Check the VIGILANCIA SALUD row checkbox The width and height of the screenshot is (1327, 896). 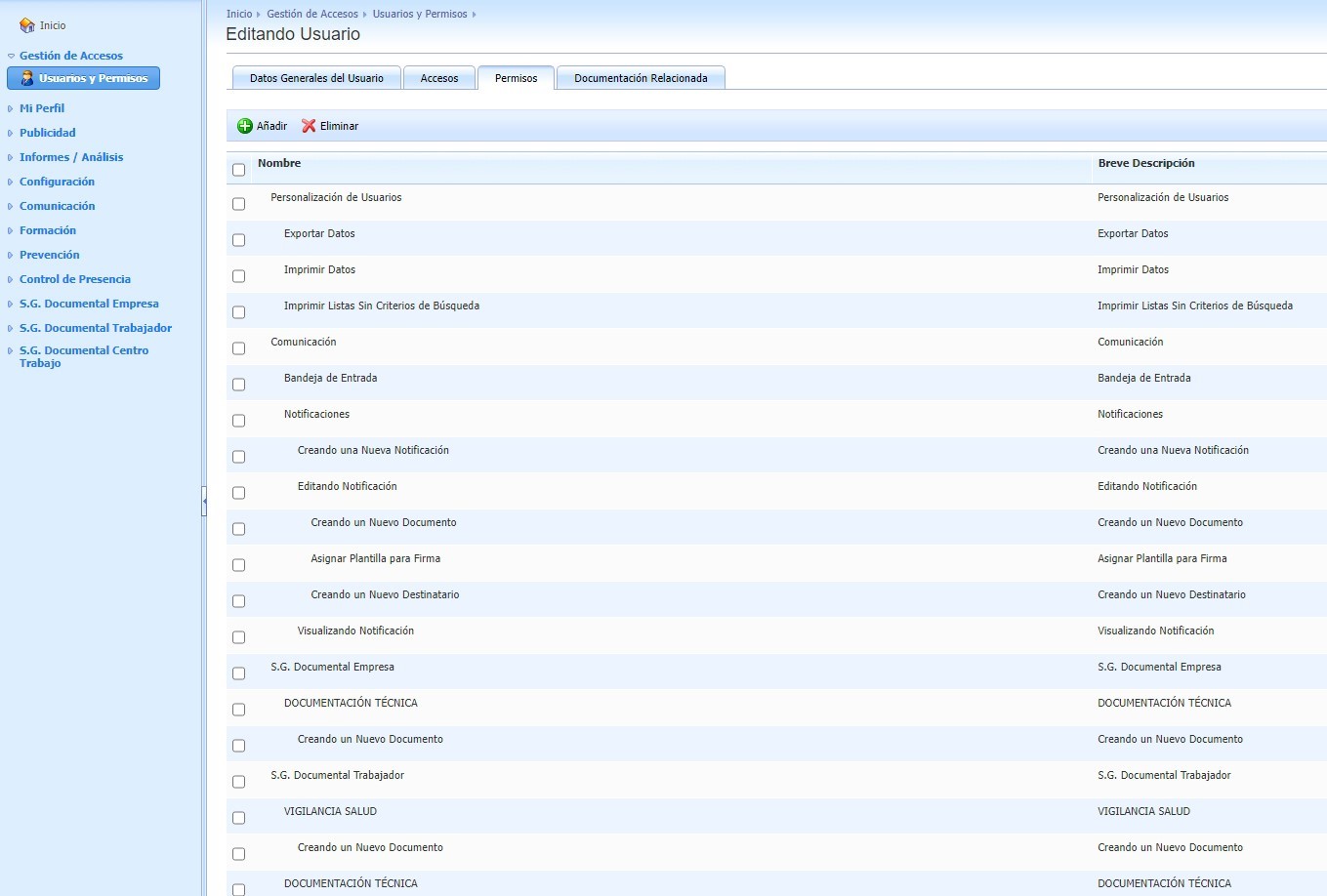pos(239,818)
